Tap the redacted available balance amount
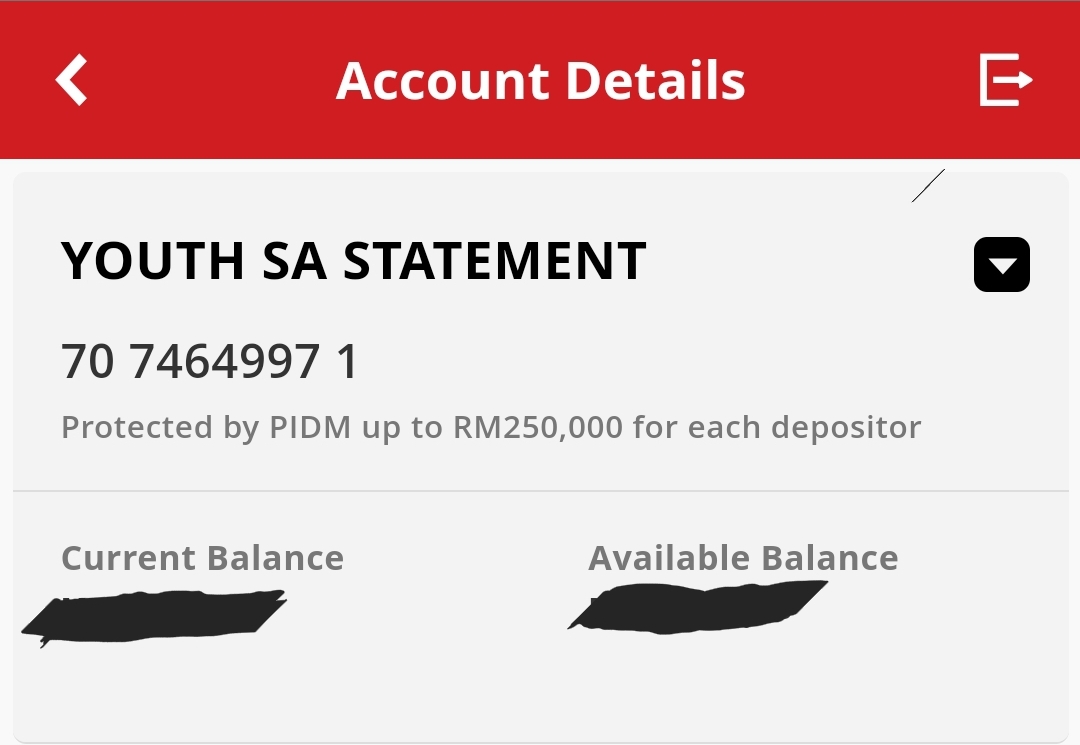The width and height of the screenshot is (1080, 745). click(700, 606)
